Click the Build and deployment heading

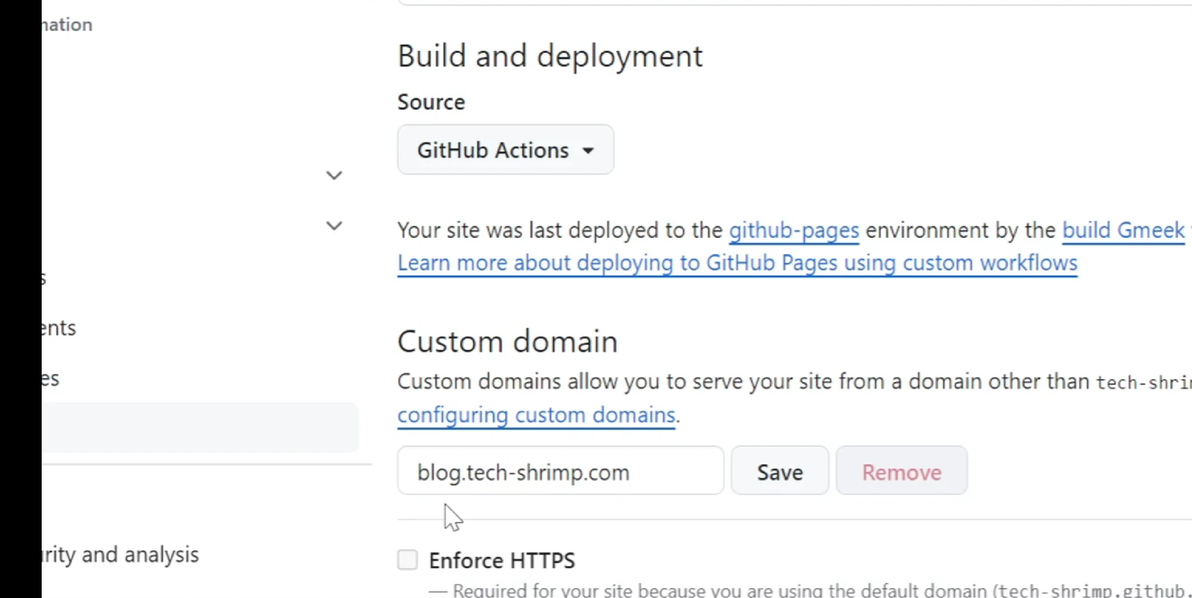pos(550,56)
